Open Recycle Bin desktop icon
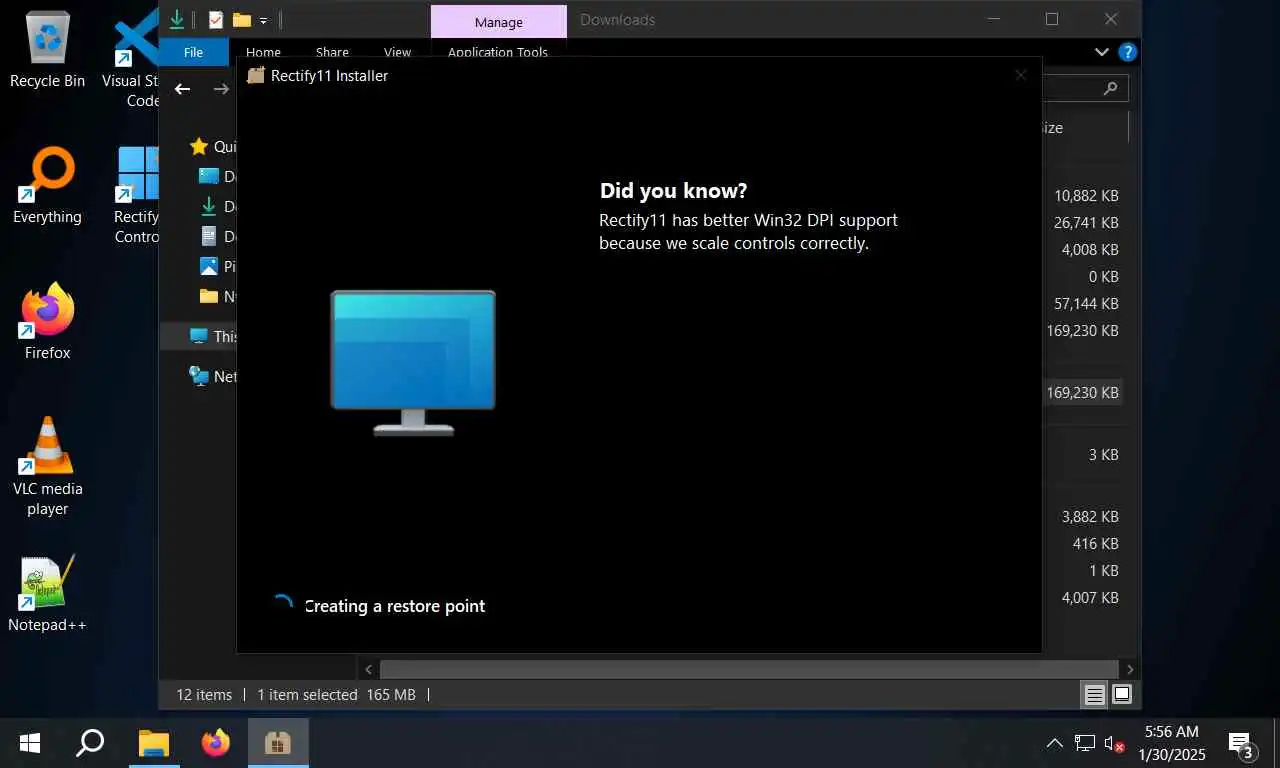Screen dimensions: 1280x768 tap(47, 50)
